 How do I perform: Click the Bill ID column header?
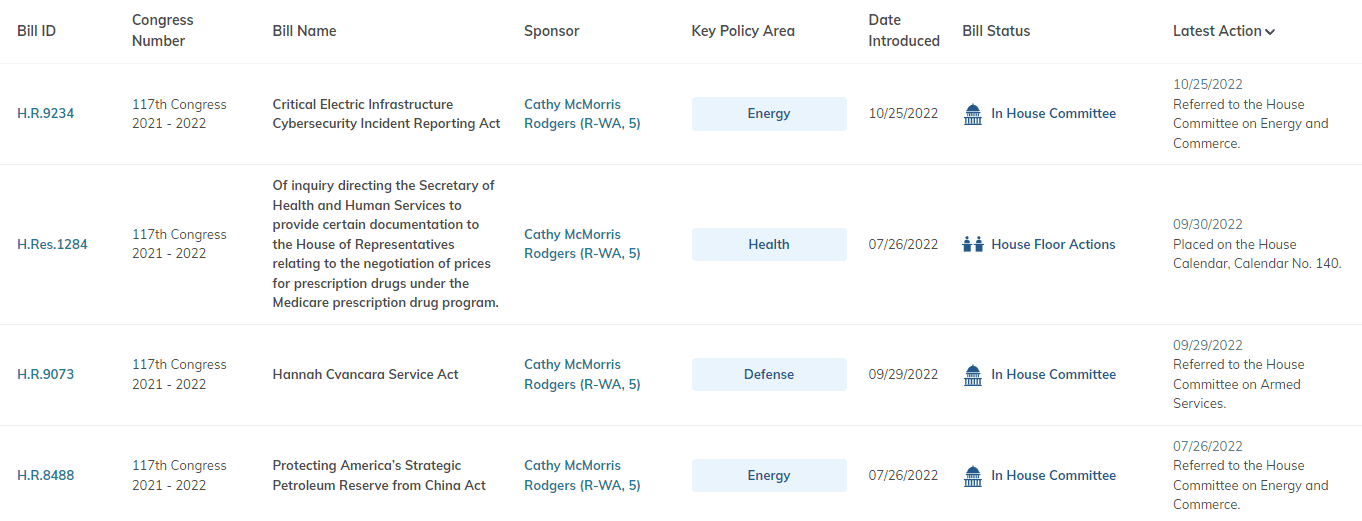36,31
